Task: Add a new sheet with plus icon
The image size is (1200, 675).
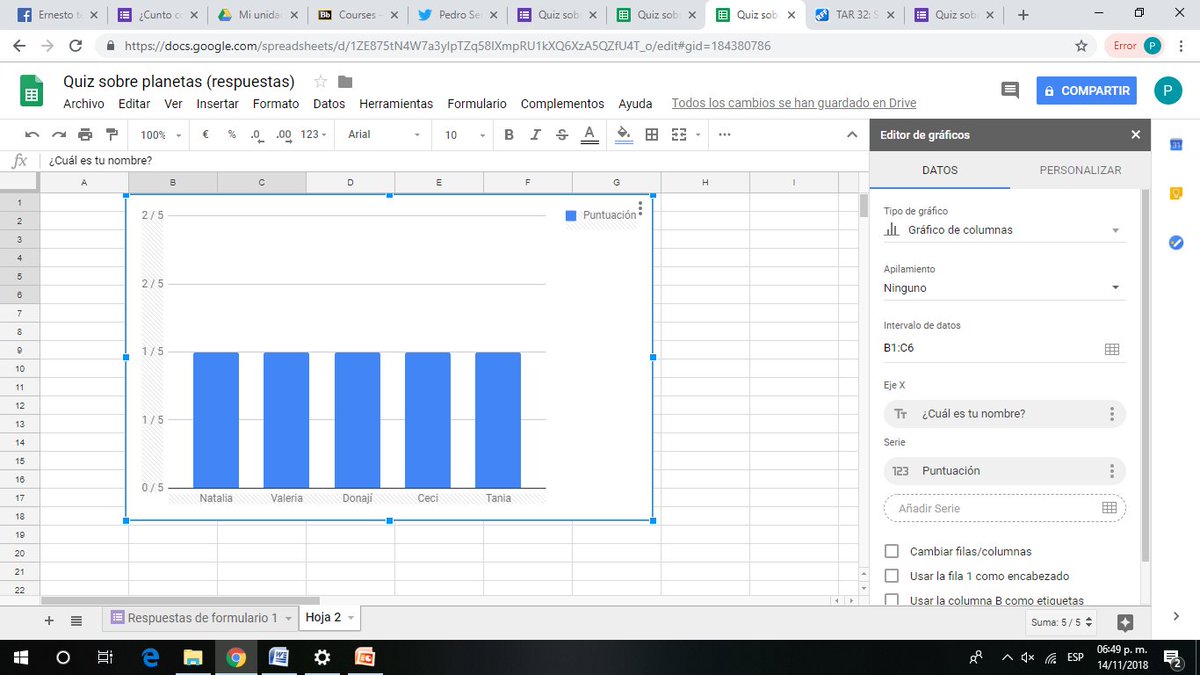Action: (49, 621)
